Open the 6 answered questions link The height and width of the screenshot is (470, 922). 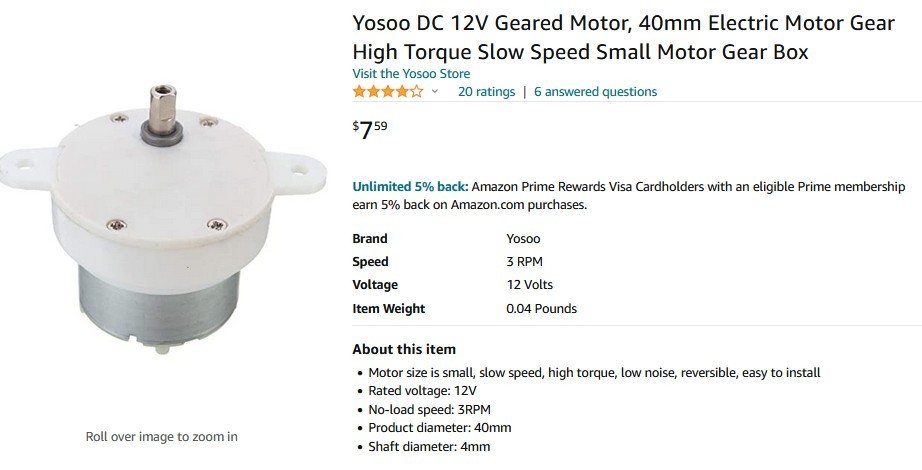click(x=595, y=92)
